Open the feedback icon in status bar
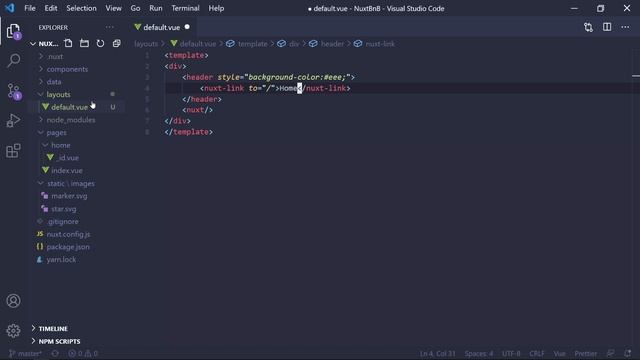 (611, 353)
